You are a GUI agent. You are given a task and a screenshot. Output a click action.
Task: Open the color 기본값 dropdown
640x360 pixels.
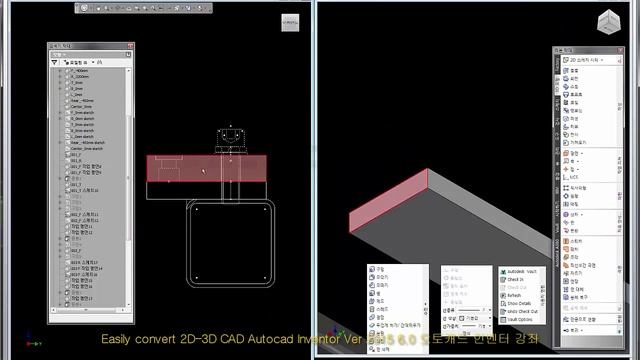click(x=490, y=318)
